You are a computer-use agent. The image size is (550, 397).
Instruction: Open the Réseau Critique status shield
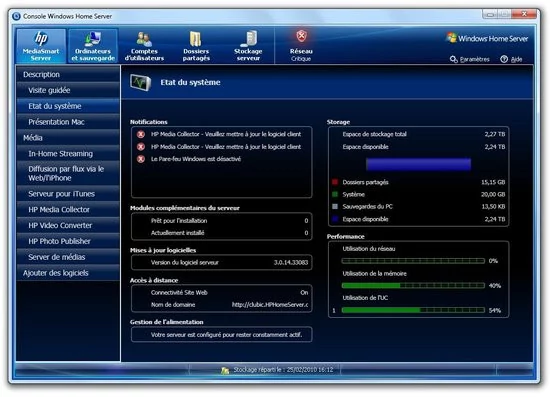coord(301,46)
